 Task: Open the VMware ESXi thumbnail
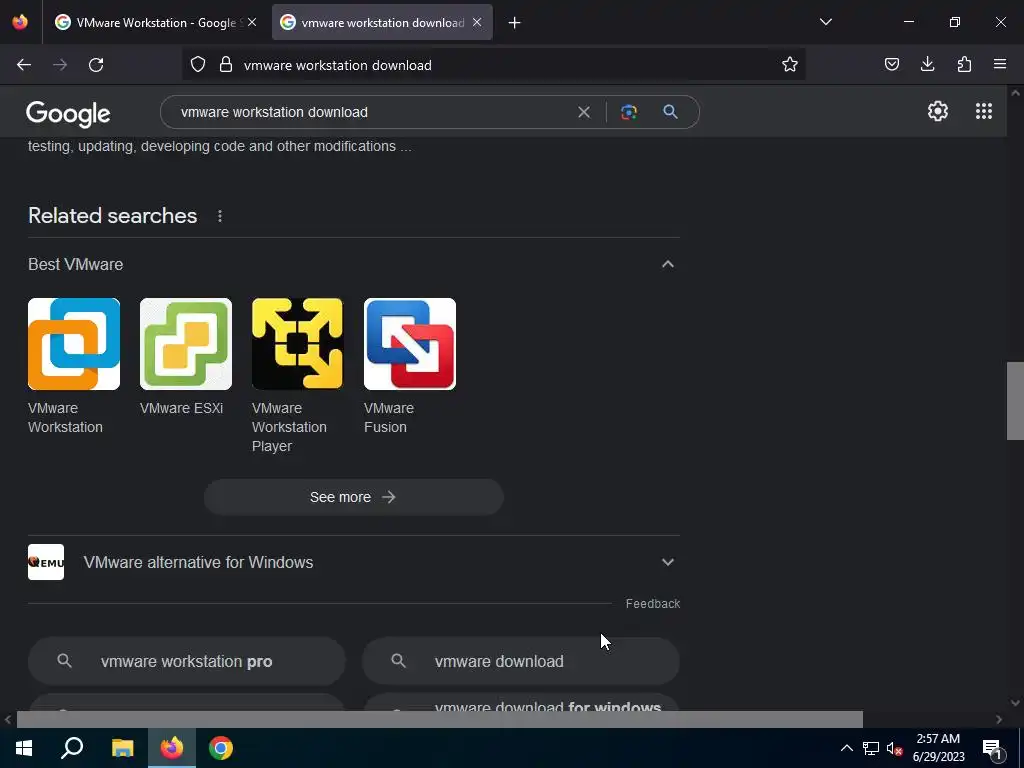point(185,344)
